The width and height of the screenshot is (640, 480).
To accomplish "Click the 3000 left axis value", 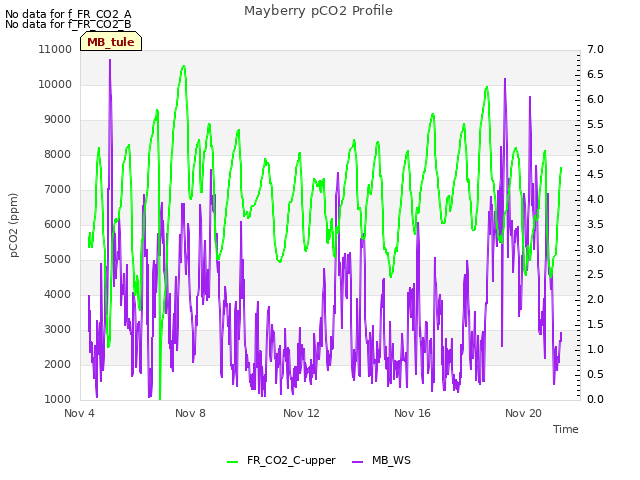I will [x=58, y=329].
